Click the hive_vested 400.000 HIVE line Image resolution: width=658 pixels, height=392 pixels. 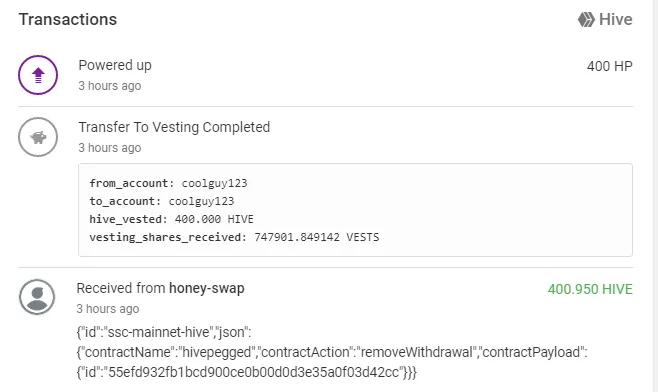pos(172,219)
